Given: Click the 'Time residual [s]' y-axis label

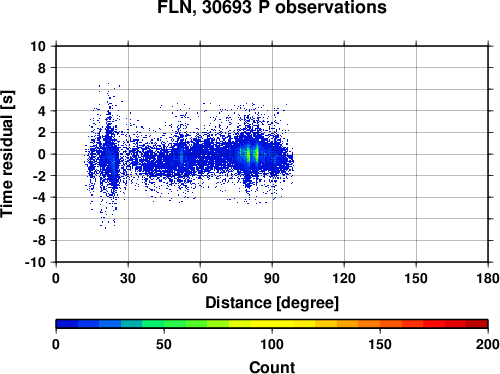Looking at the screenshot, I should [x=7, y=154].
